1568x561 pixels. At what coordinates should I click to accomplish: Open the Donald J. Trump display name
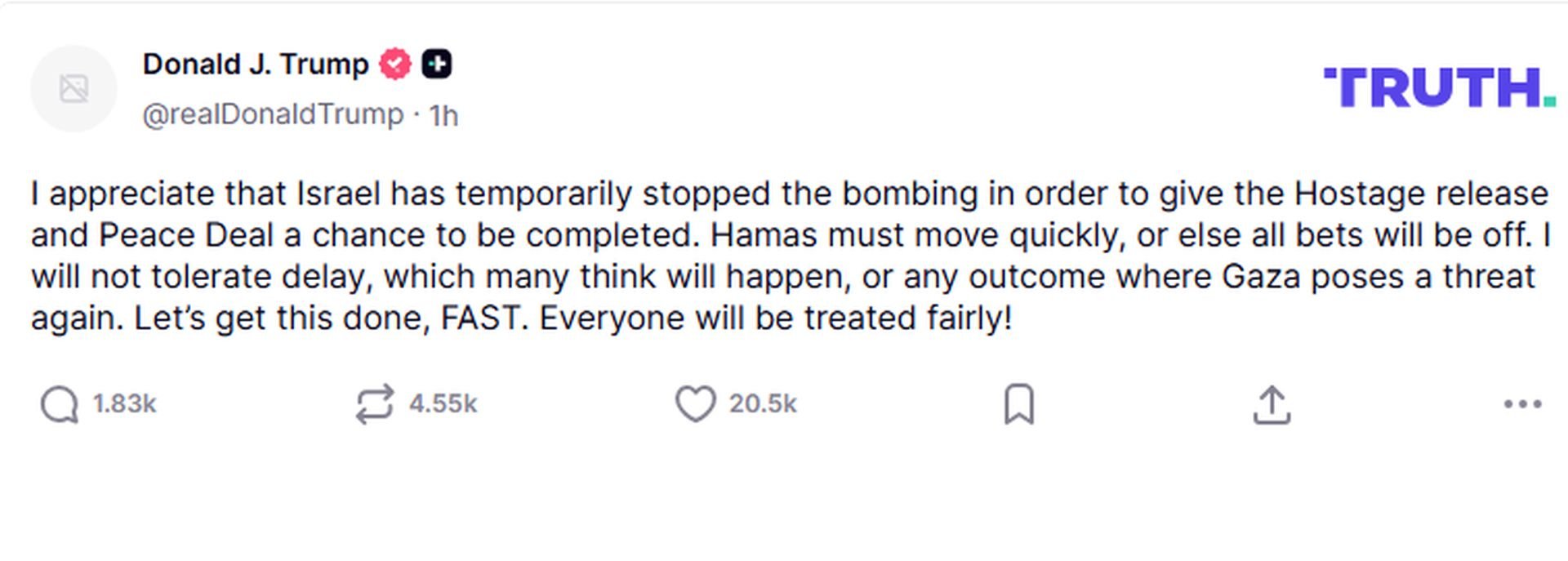[256, 65]
